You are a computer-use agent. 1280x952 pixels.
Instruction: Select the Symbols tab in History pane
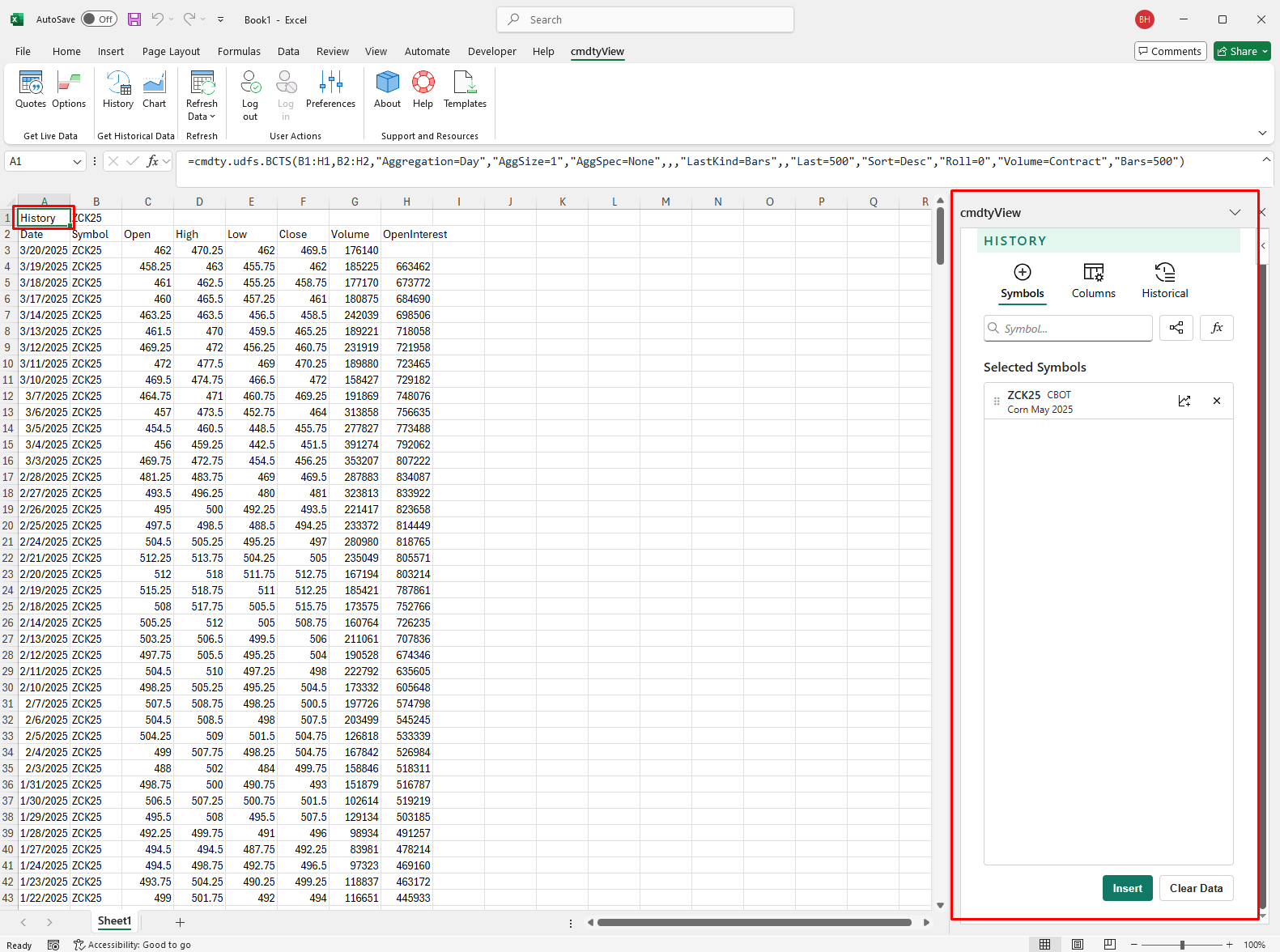pyautogui.click(x=1022, y=282)
